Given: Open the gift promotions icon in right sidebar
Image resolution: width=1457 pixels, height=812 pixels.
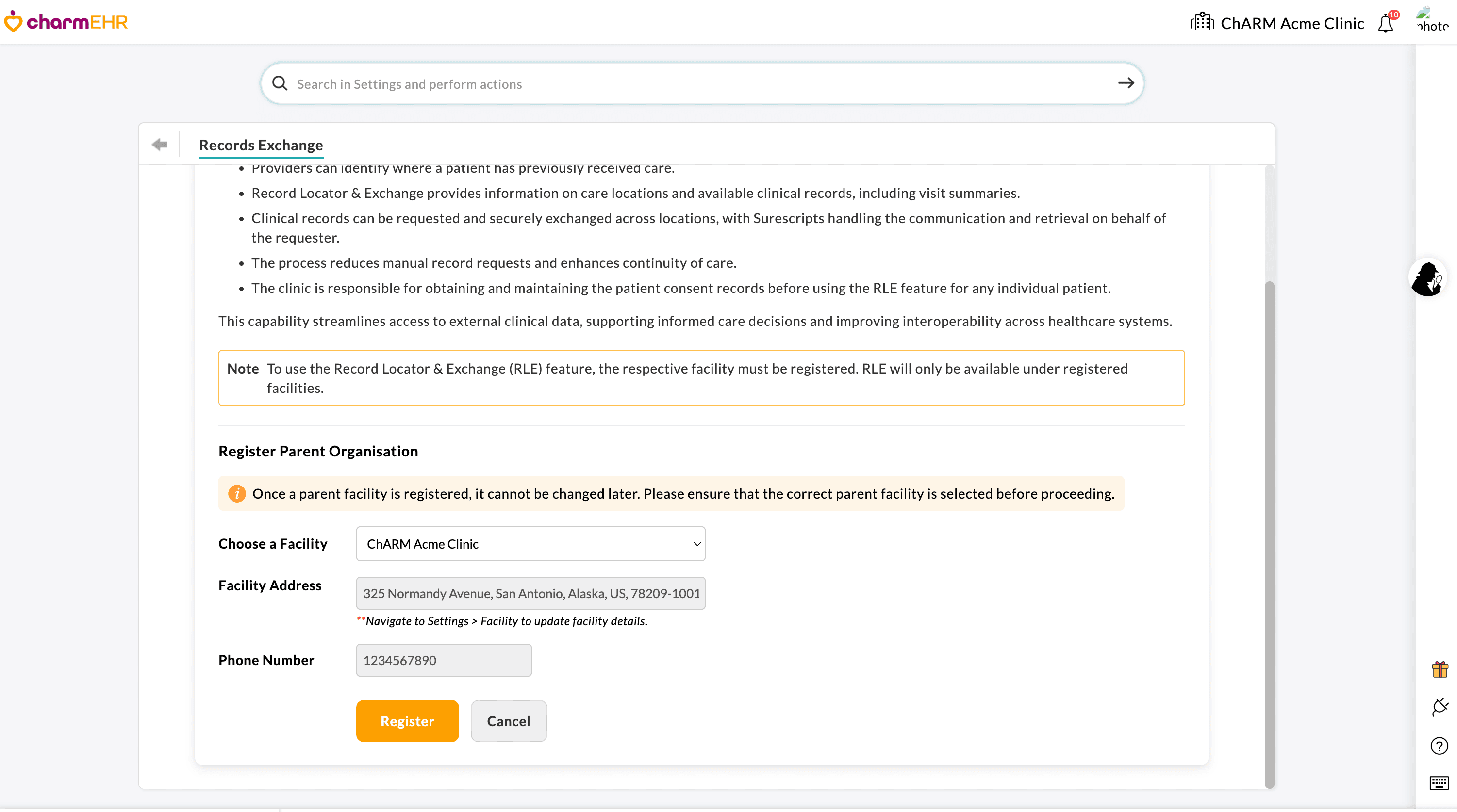Looking at the screenshot, I should coord(1440,670).
